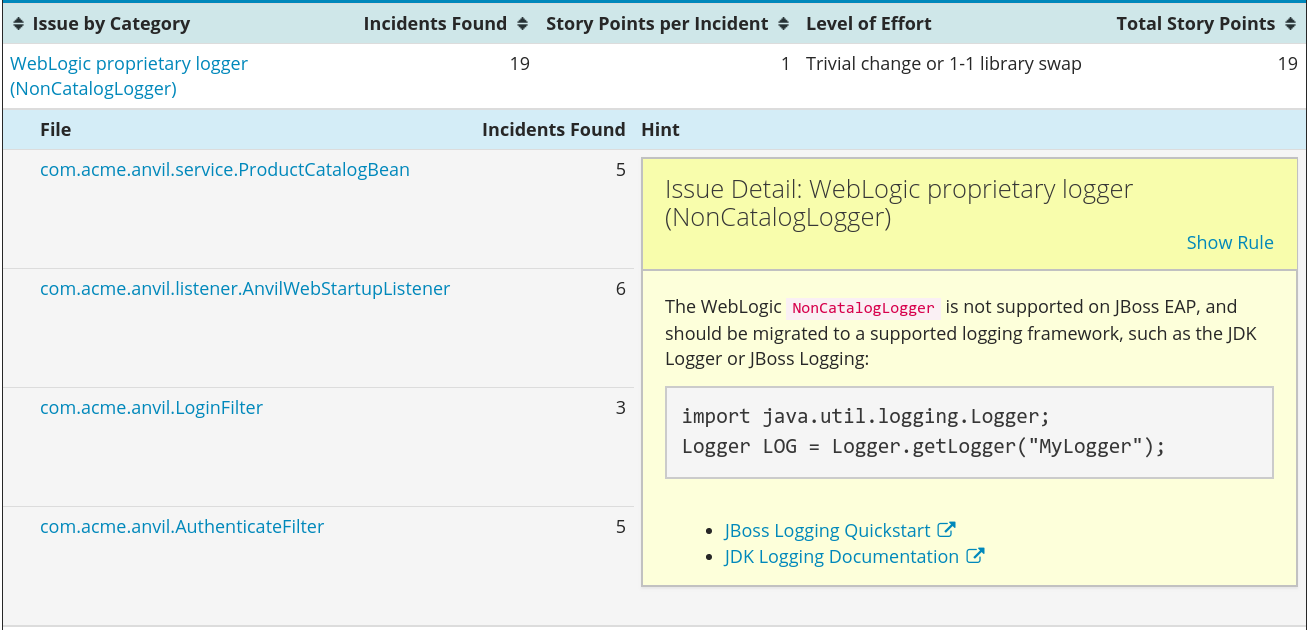1308x630 pixels.
Task: Click incident count 5 for AuthenticateFilter
Action: coord(621,527)
